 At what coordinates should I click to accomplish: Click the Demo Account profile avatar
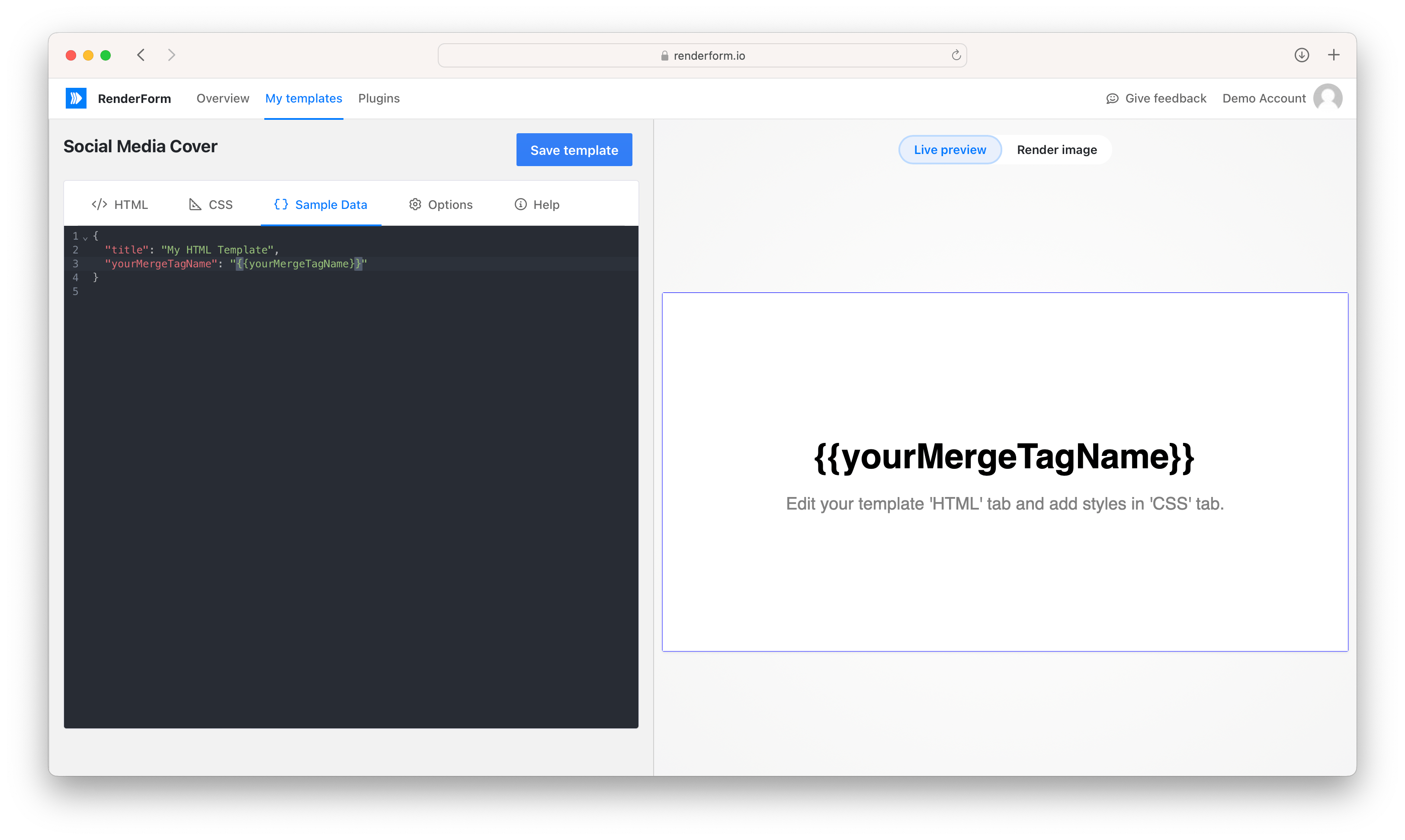point(1328,97)
